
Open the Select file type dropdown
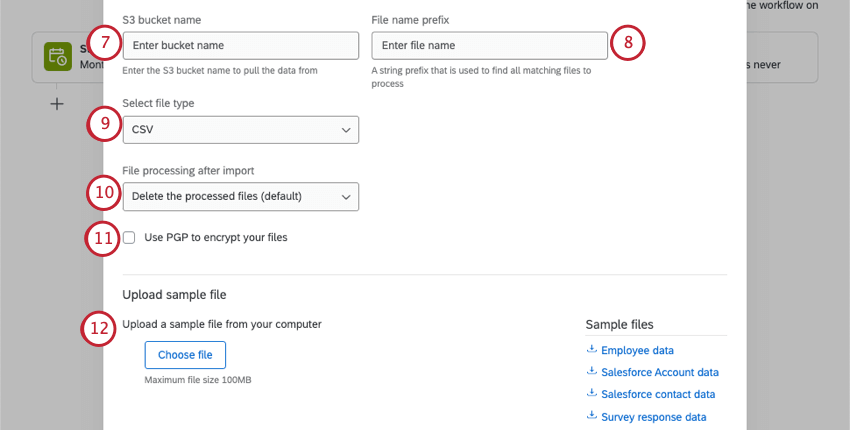tap(240, 130)
